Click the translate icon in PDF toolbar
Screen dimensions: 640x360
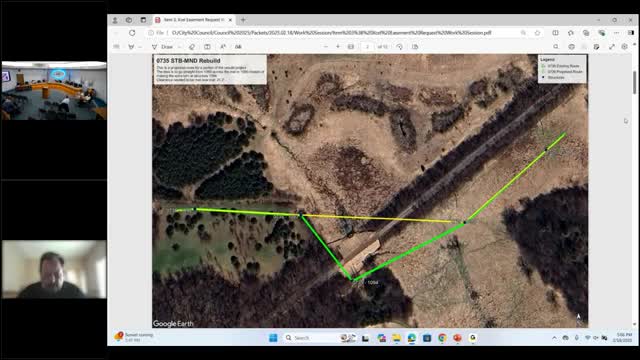(x=238, y=47)
